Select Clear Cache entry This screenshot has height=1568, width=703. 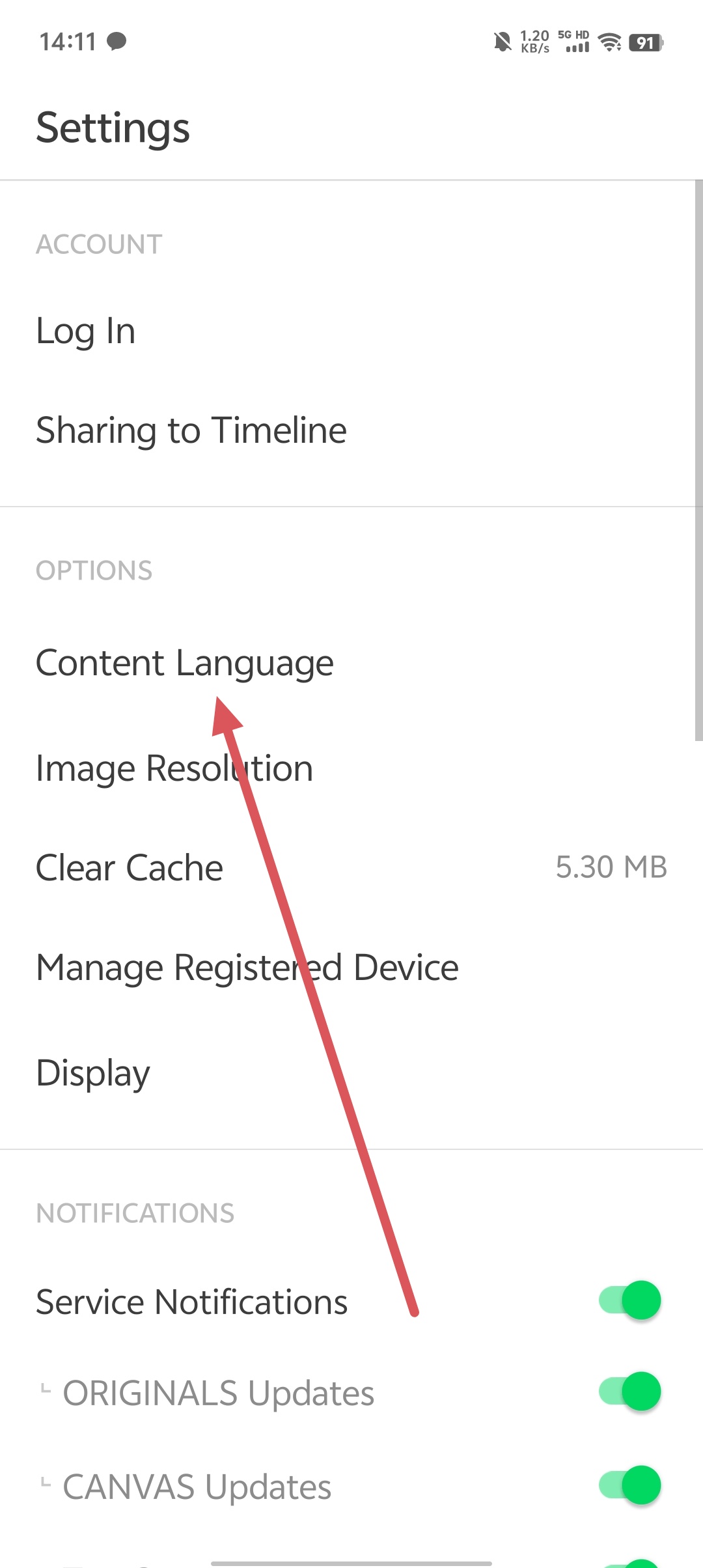(351, 867)
